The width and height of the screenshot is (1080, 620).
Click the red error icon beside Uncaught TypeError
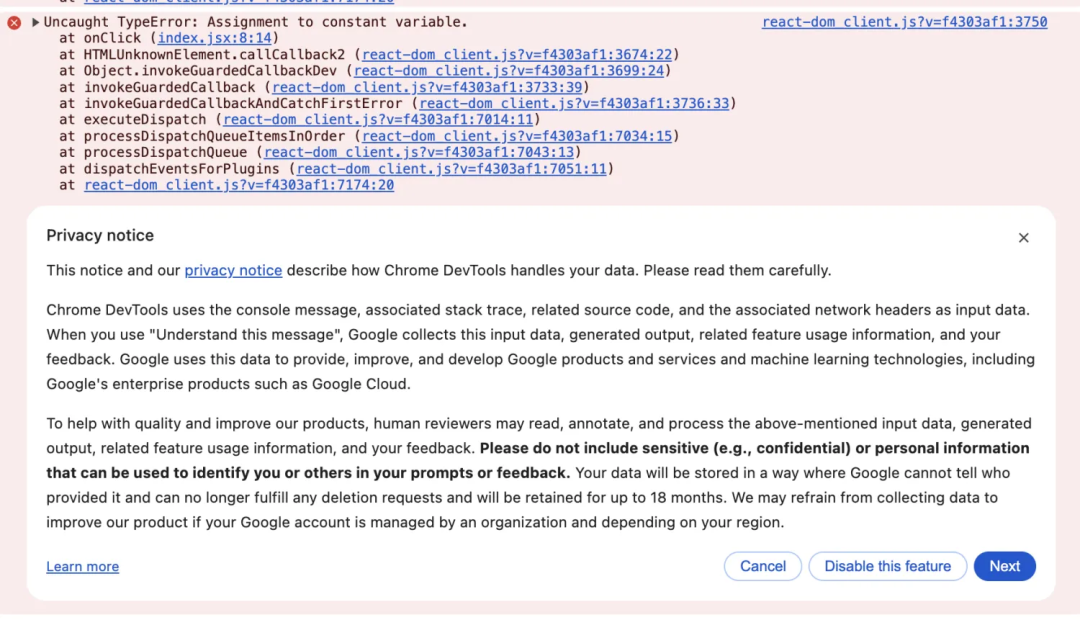pos(14,22)
